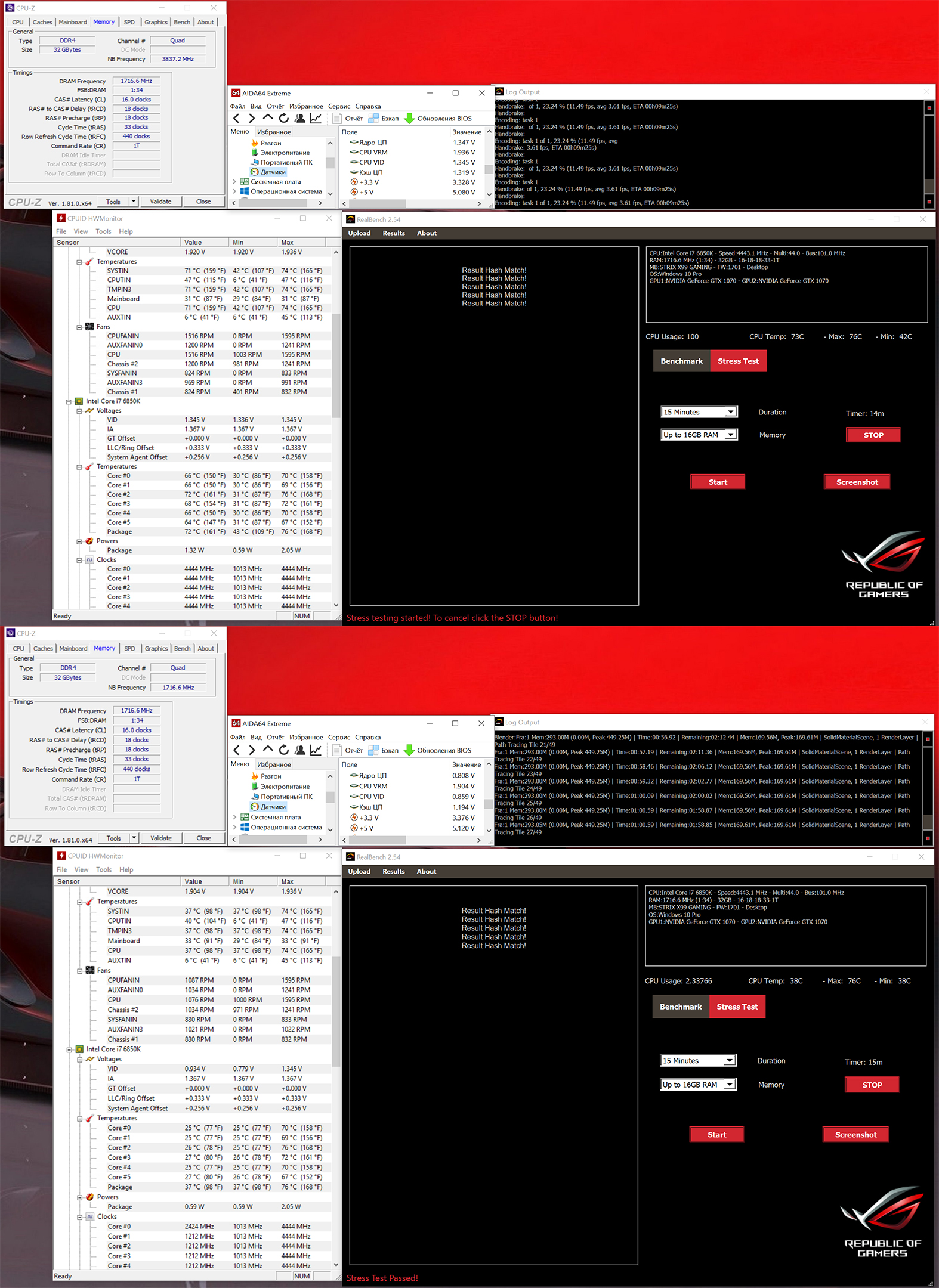Viewport: 939px width, 1288px height.
Task: Go up one level in the lower AIDA64 window
Action: pyautogui.click(x=268, y=750)
